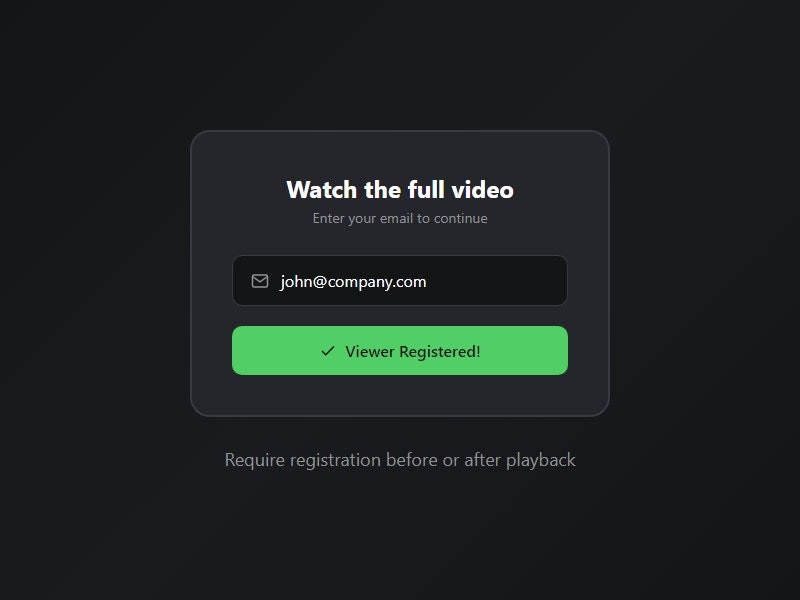This screenshot has width=800, height=600.
Task: Click the 'Require registration before or after playback' caption
Action: [400, 460]
